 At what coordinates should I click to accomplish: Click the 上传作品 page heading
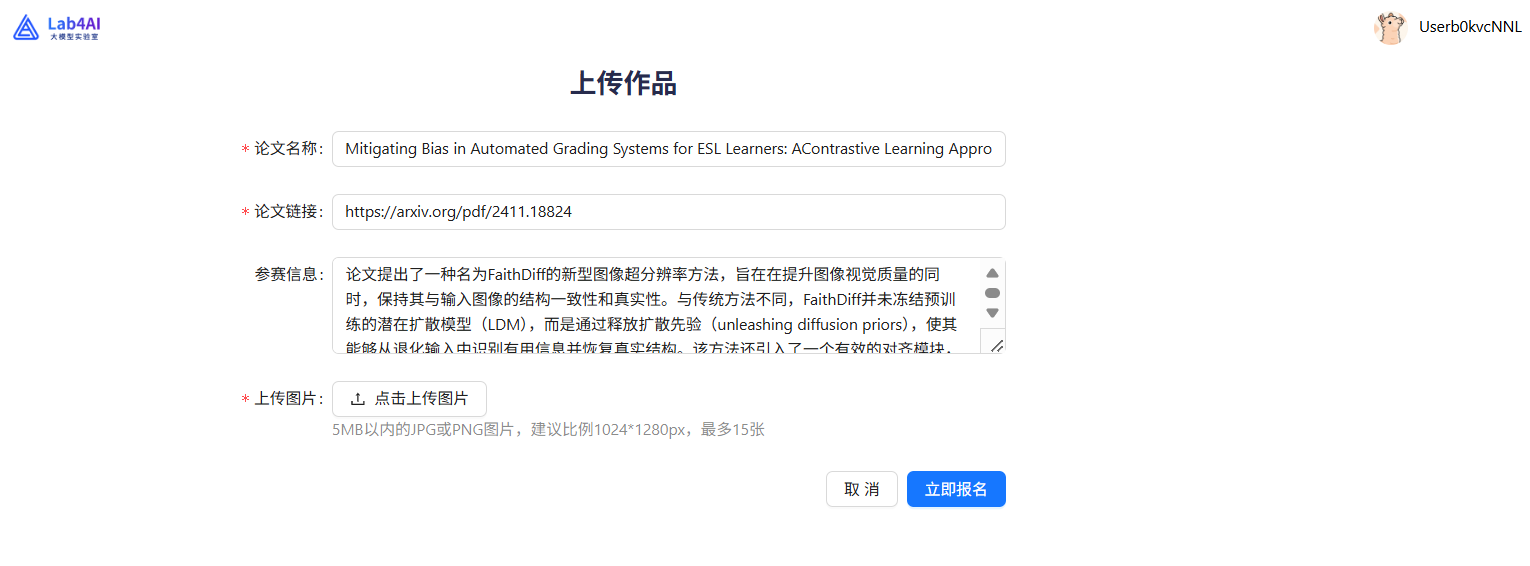point(623,84)
